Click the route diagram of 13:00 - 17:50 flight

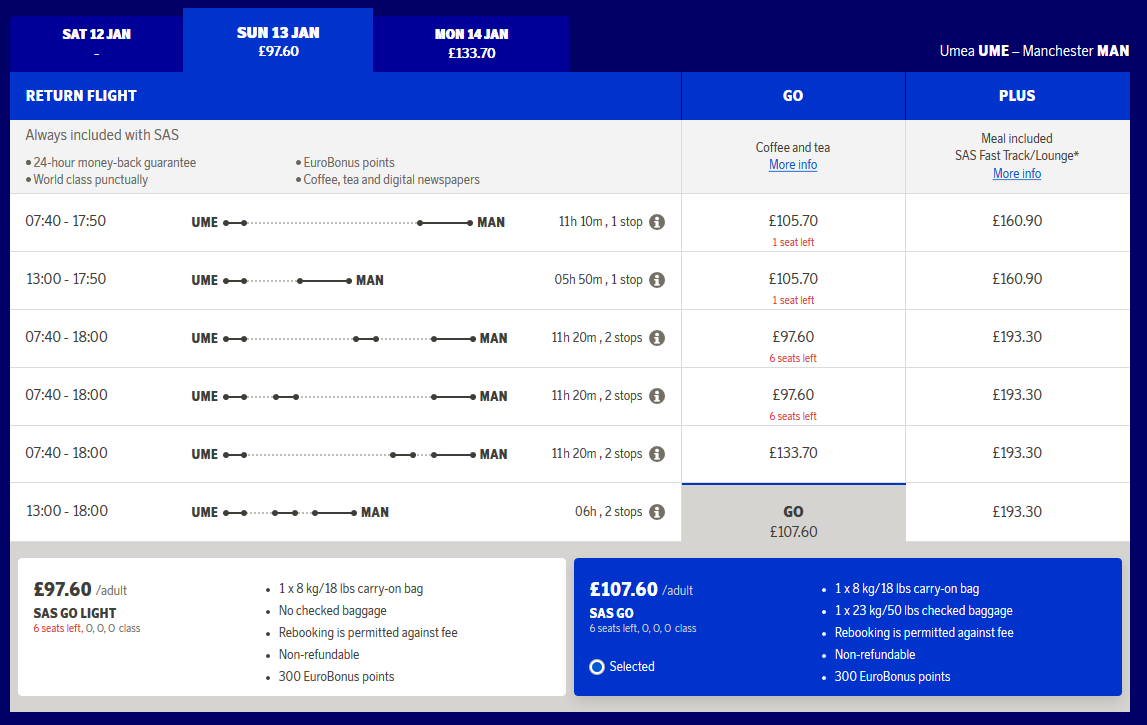coord(287,280)
